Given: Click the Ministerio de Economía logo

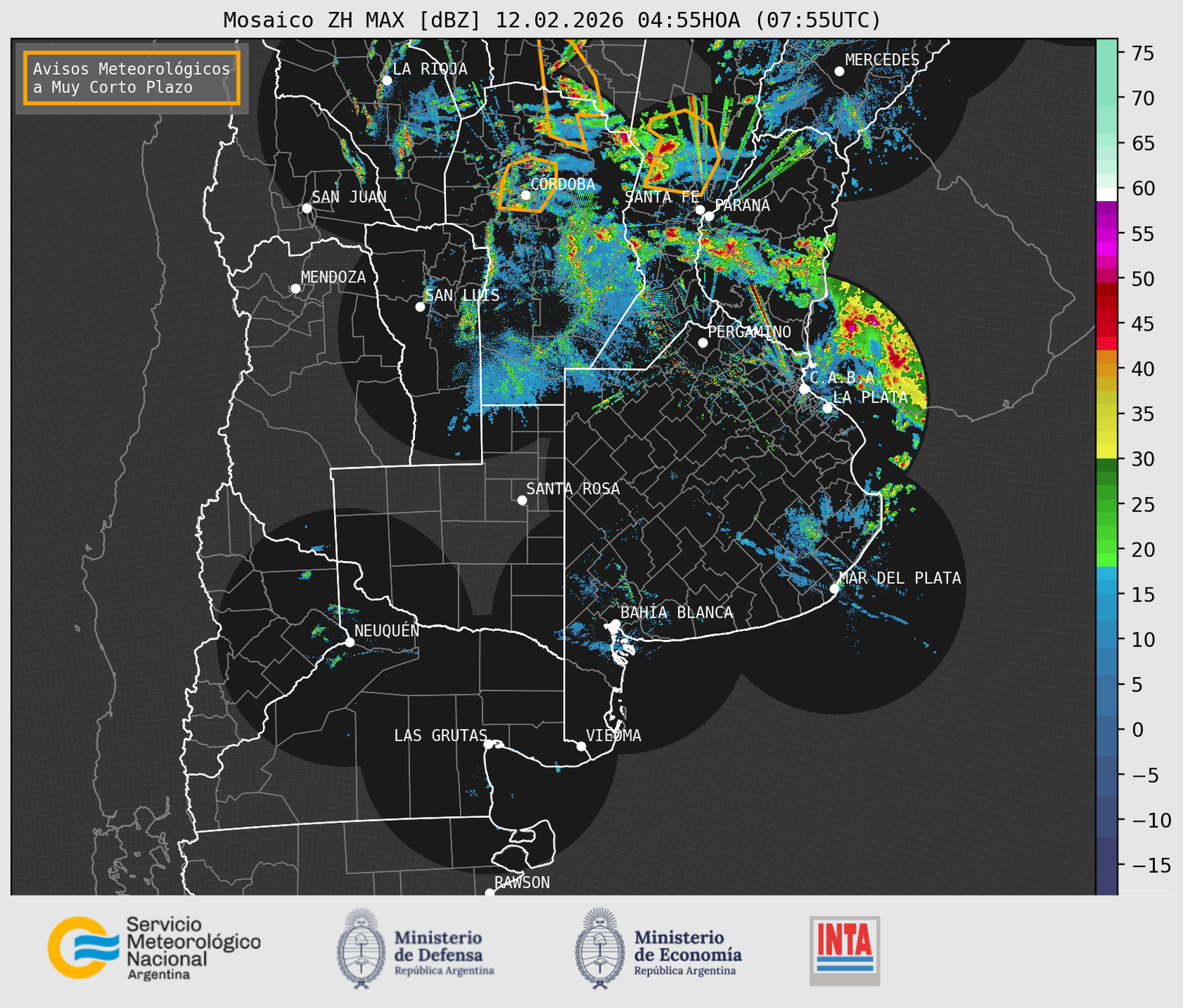Looking at the screenshot, I should coord(658,948).
